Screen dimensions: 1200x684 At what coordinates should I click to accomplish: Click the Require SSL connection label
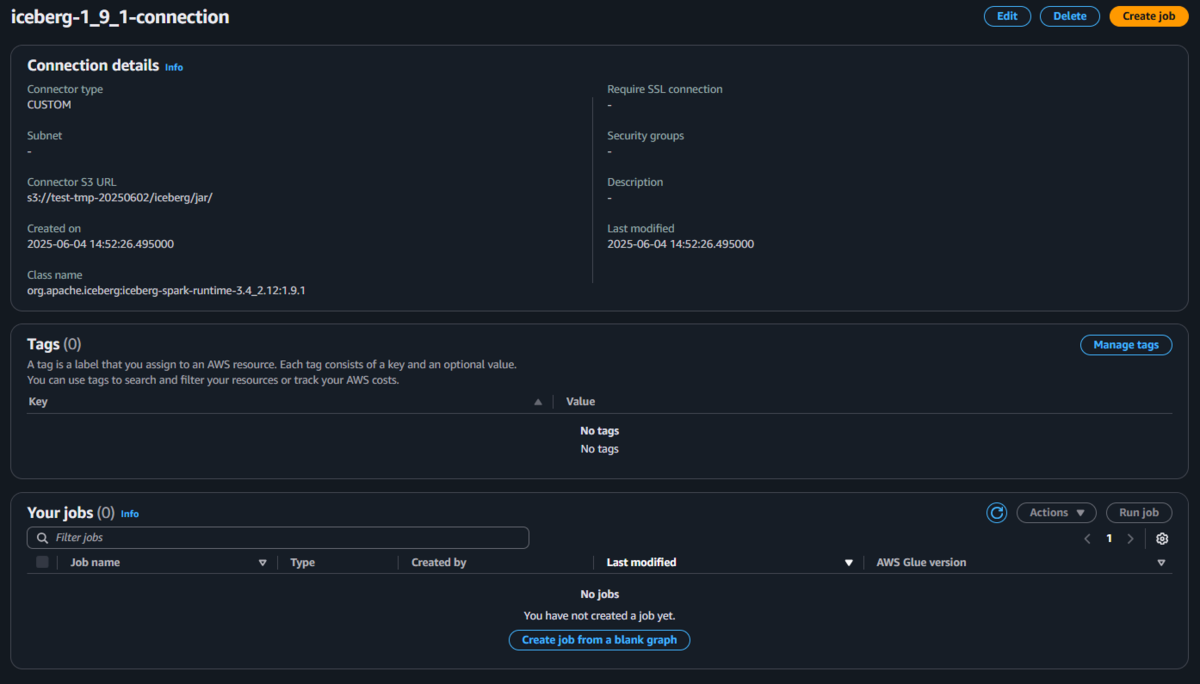665,89
